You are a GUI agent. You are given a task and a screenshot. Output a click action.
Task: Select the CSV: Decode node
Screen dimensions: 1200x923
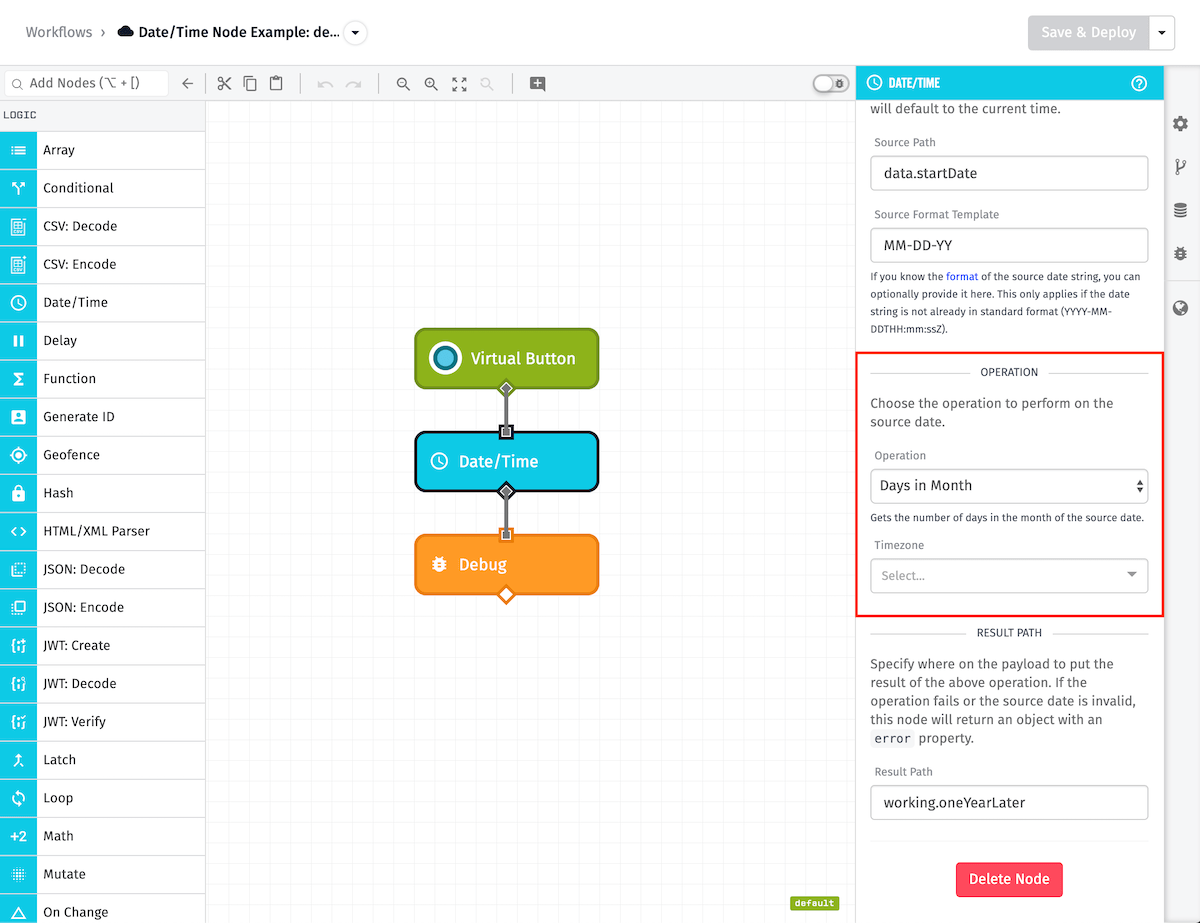point(102,226)
